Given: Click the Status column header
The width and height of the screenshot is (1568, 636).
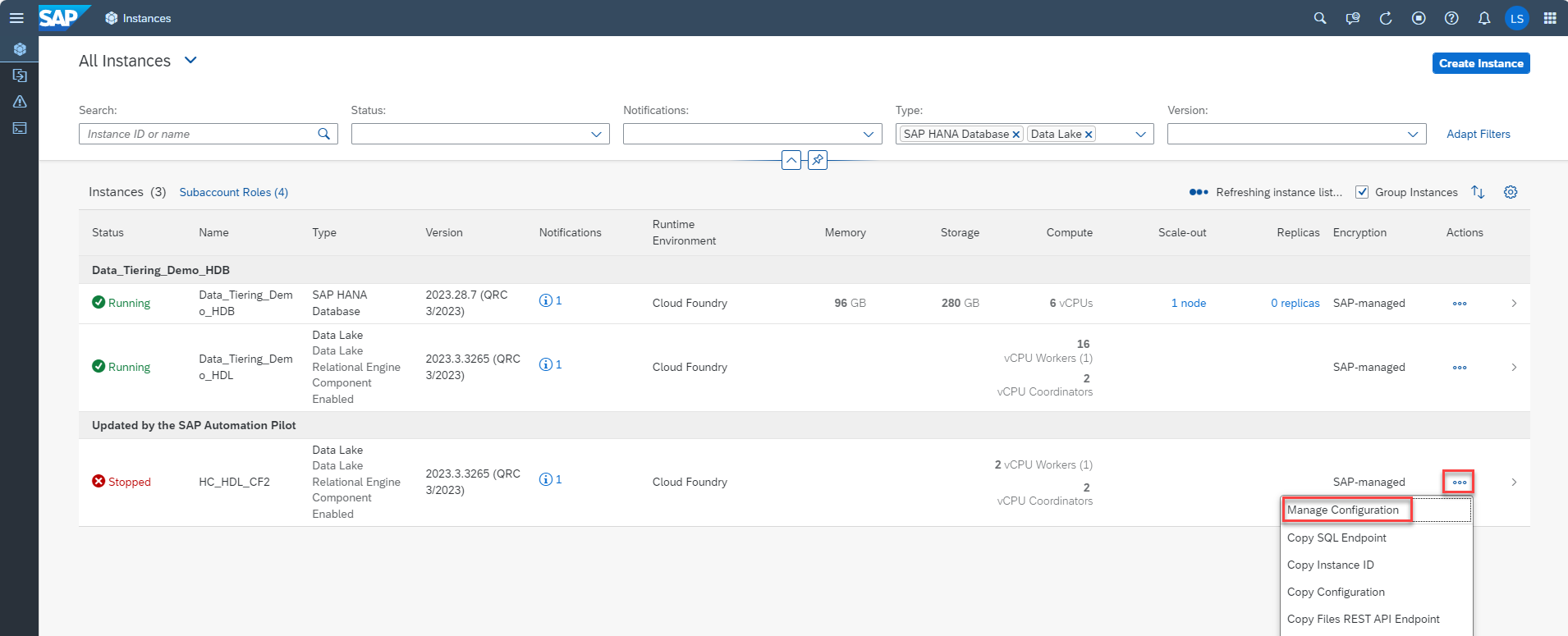Looking at the screenshot, I should click(108, 232).
